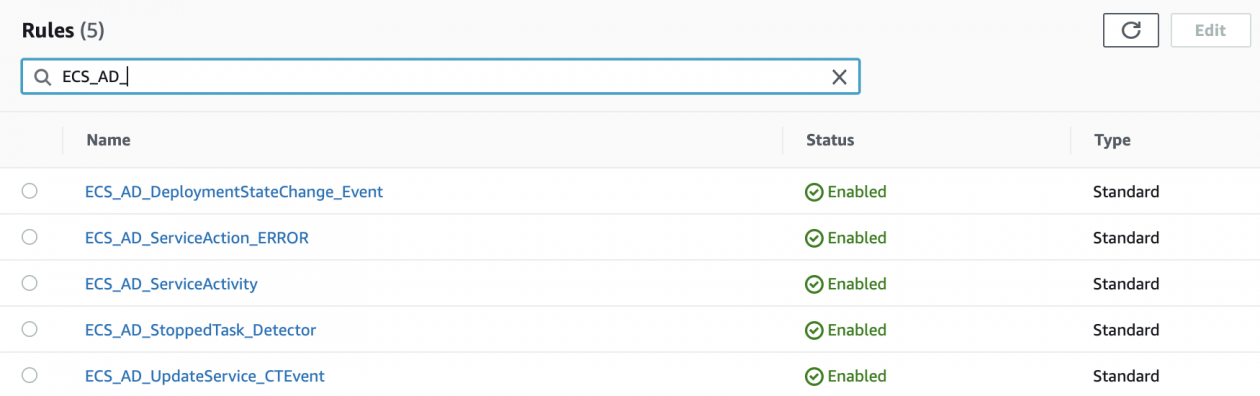The image size is (1260, 396).
Task: Clear the search field with the X icon
Action: [x=839, y=77]
